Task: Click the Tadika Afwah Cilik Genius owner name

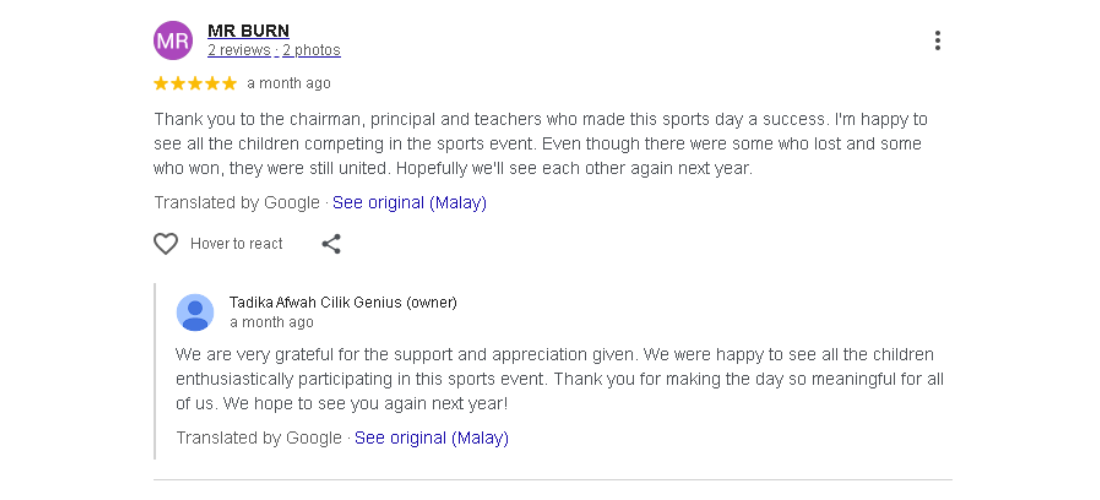Action: pyautogui.click(x=343, y=302)
